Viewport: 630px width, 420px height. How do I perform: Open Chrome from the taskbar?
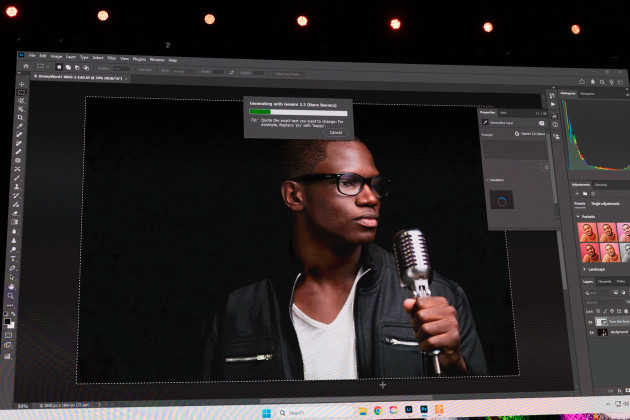[x=378, y=410]
